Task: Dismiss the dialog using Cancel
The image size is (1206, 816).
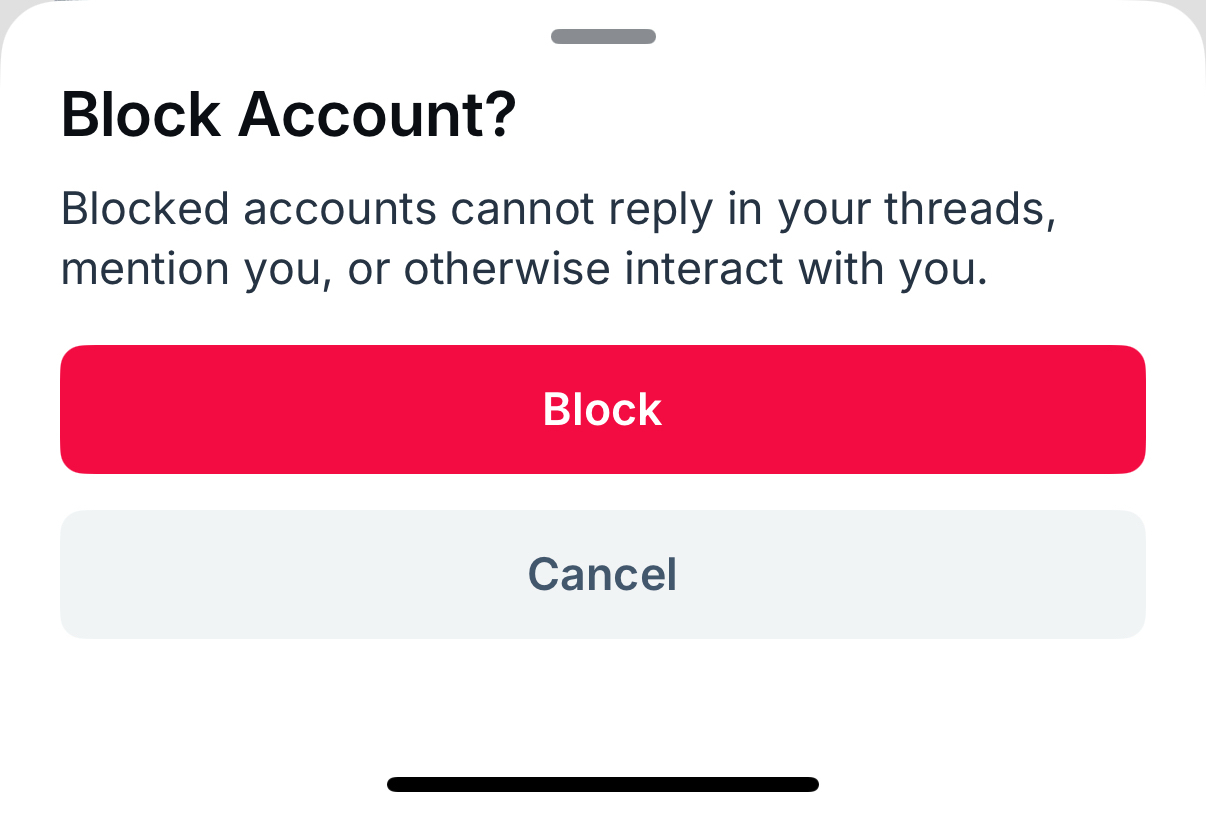Action: tap(602, 574)
